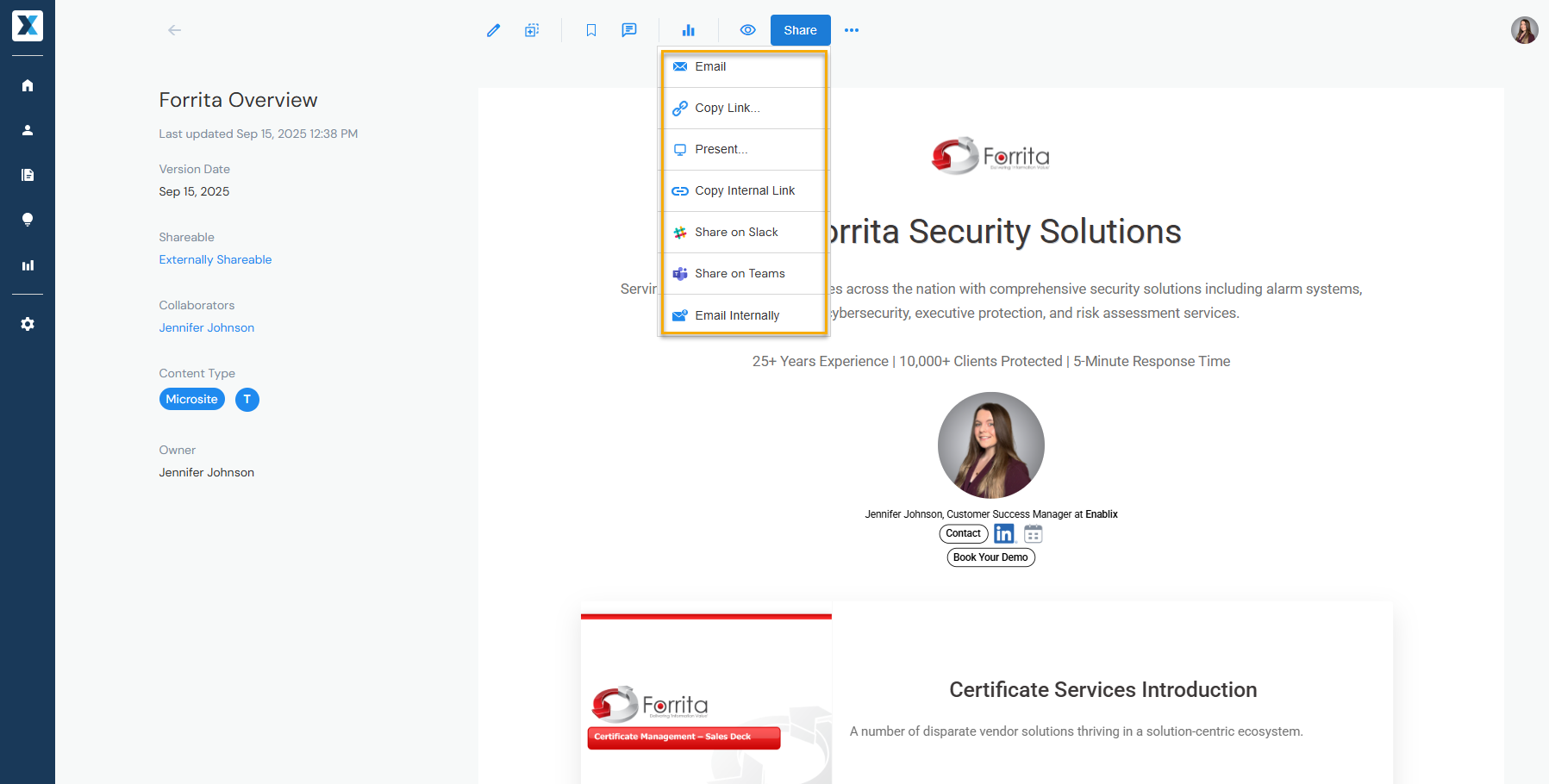Open the user profile avatar
Screen dimensions: 1549x784
pyautogui.click(x=1524, y=30)
